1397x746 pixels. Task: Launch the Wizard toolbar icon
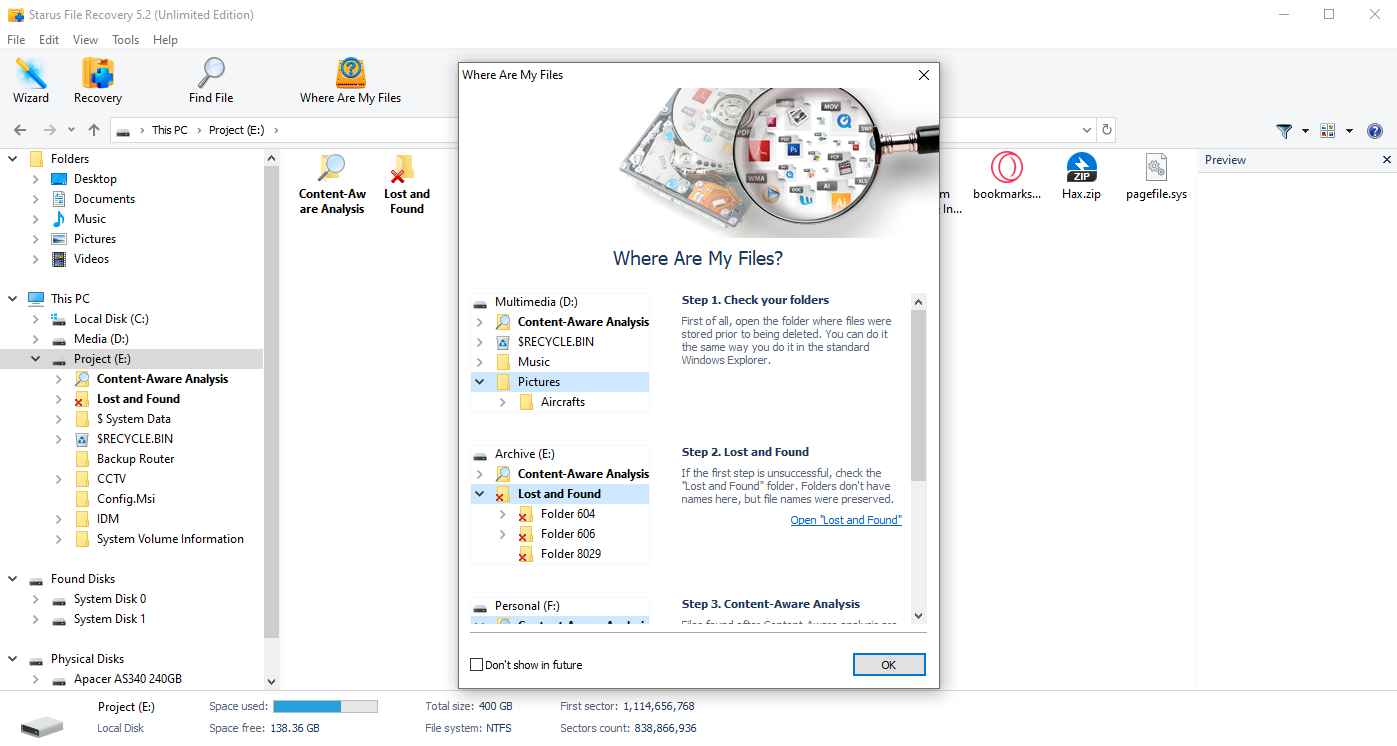click(31, 80)
